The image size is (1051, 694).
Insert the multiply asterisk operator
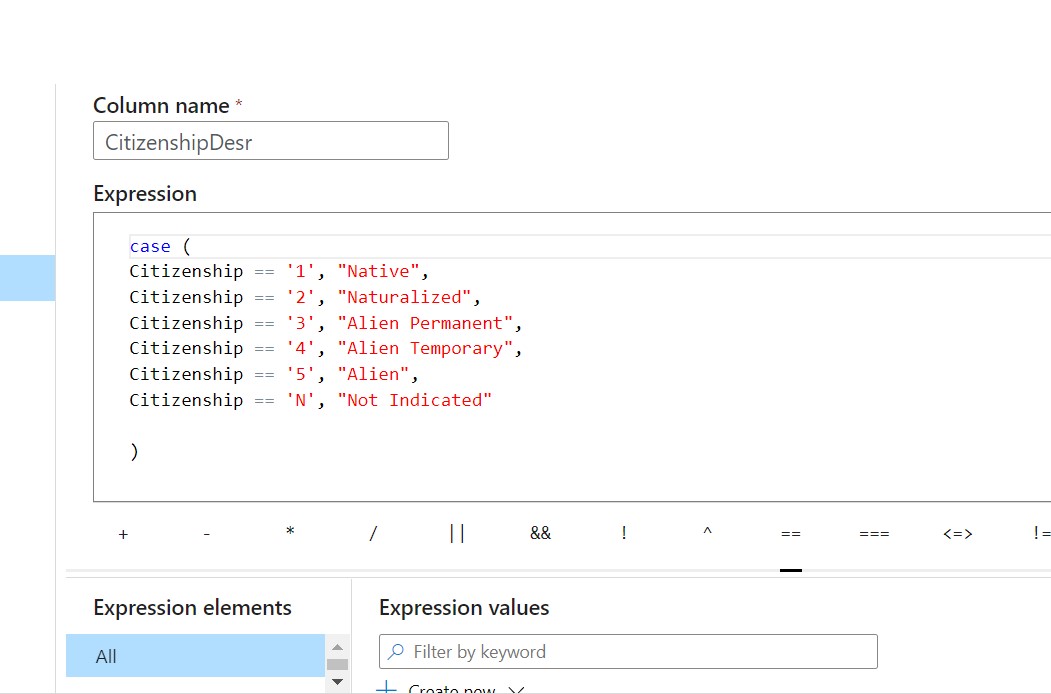tap(290, 532)
